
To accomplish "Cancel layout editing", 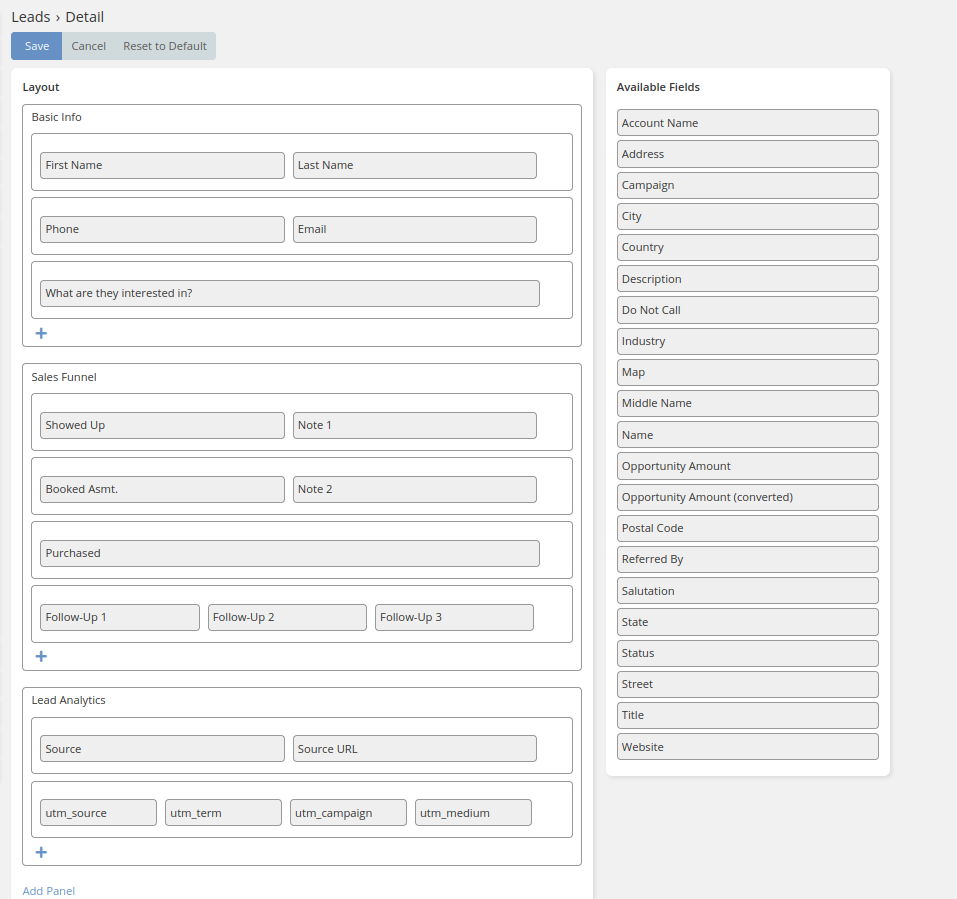I will (89, 46).
